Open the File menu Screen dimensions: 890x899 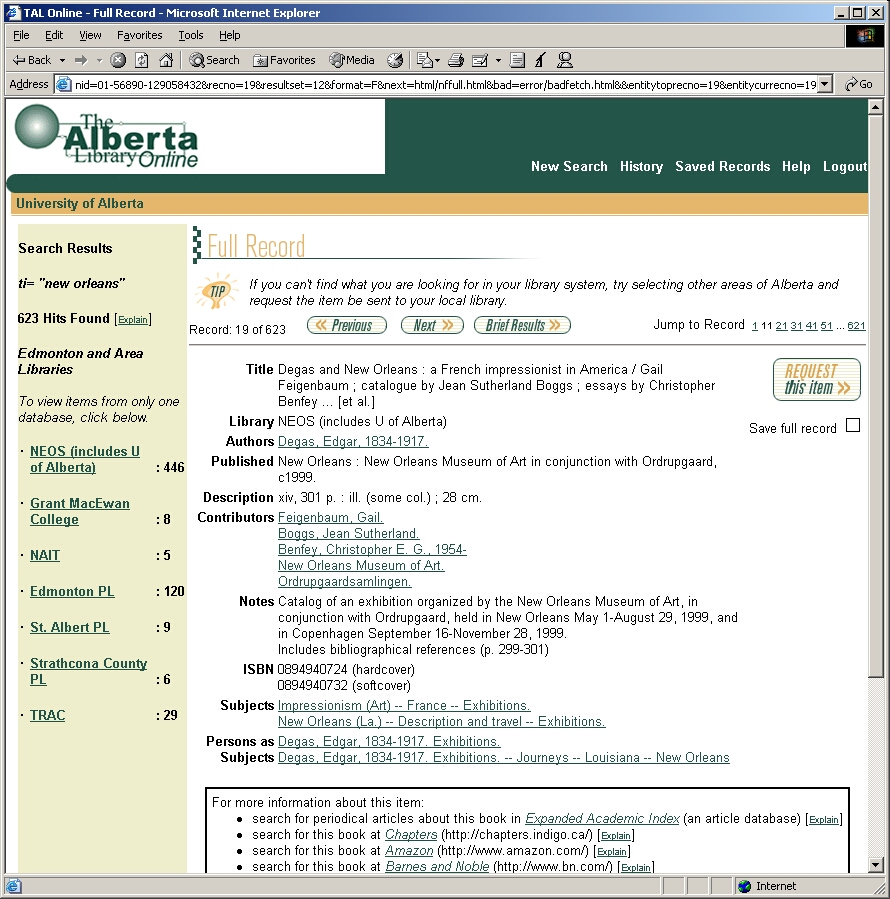coord(21,36)
